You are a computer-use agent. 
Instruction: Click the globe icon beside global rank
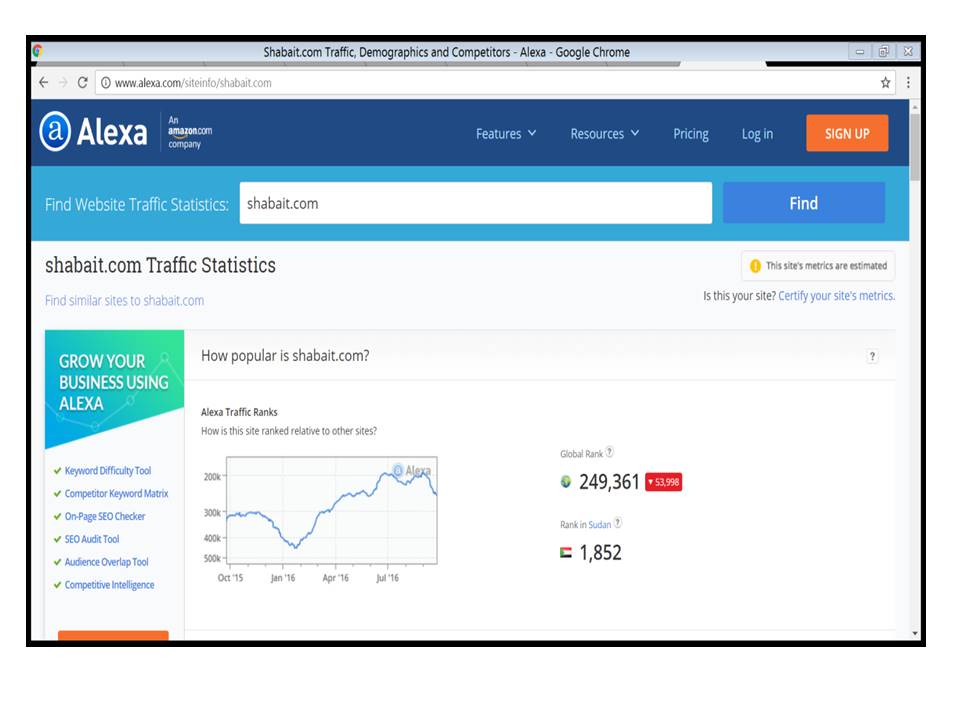566,482
